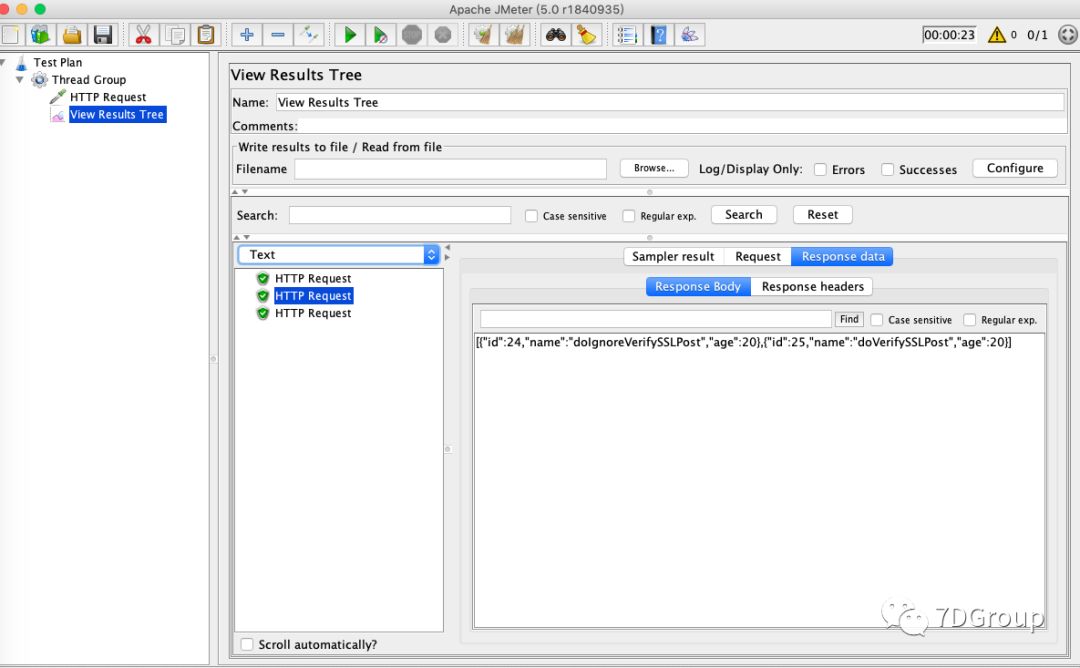
Task: Click the Search text field
Action: click(x=400, y=215)
